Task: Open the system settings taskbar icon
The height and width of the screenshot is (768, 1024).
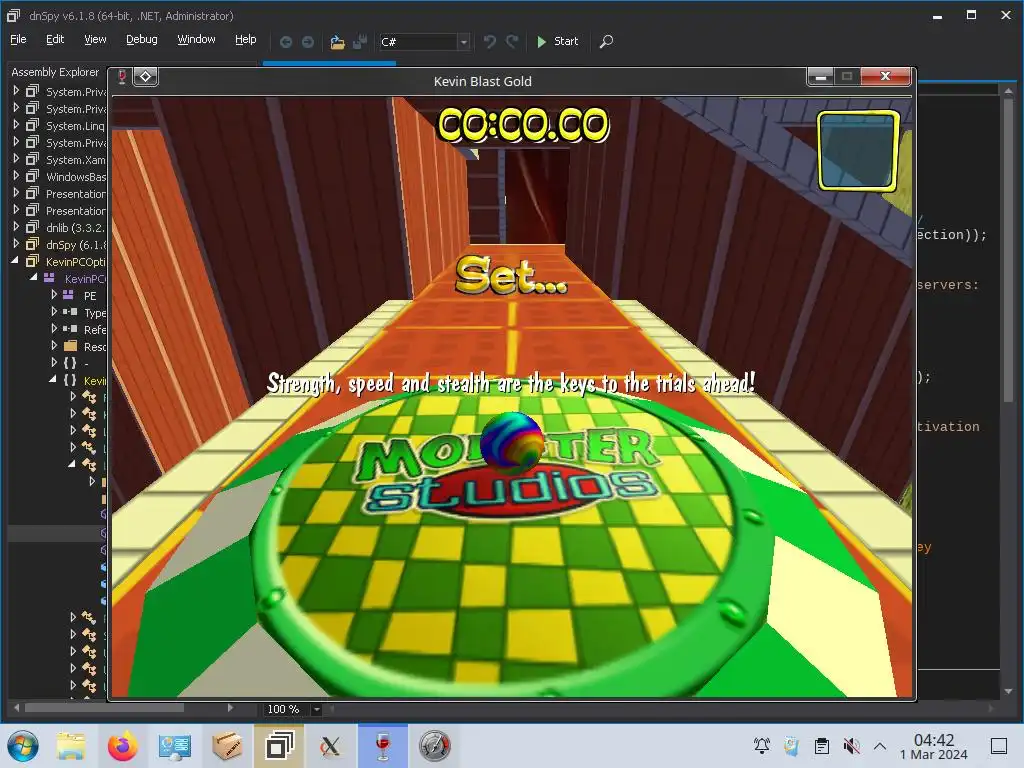Action: click(174, 746)
